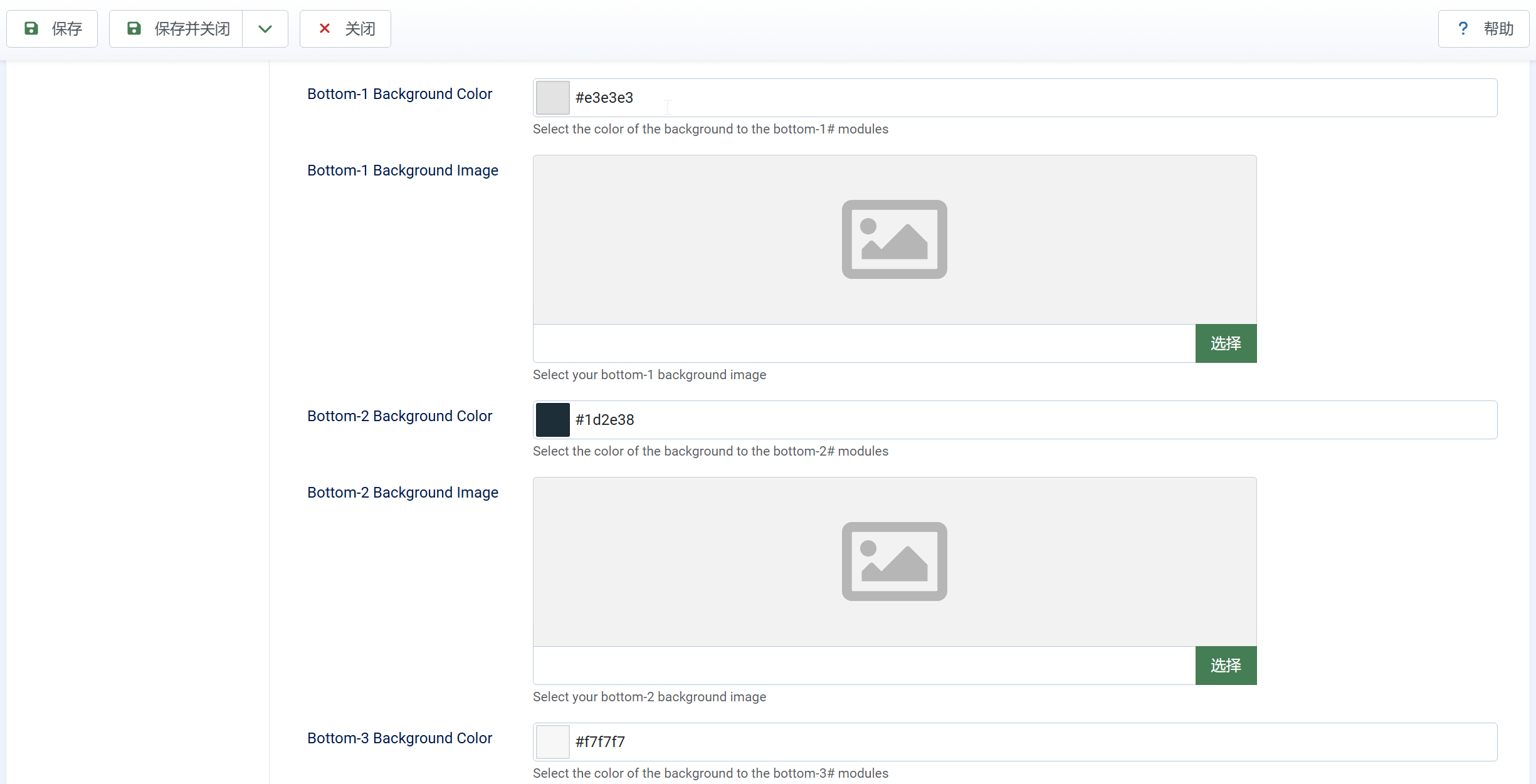Expand the save options dropdown chevron

click(x=265, y=29)
